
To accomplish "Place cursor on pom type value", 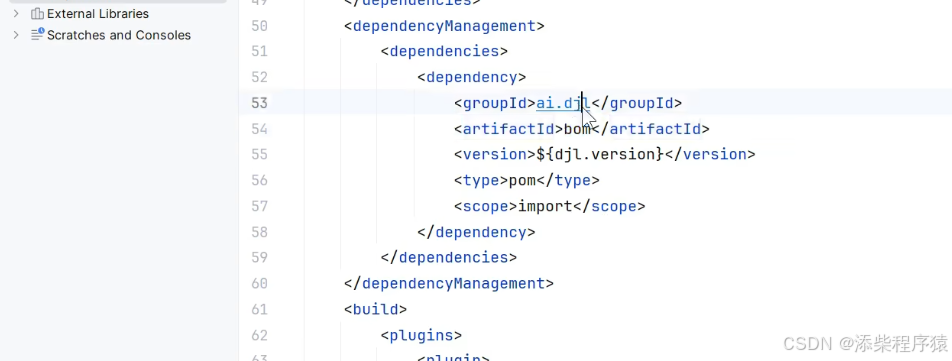I will [x=522, y=180].
